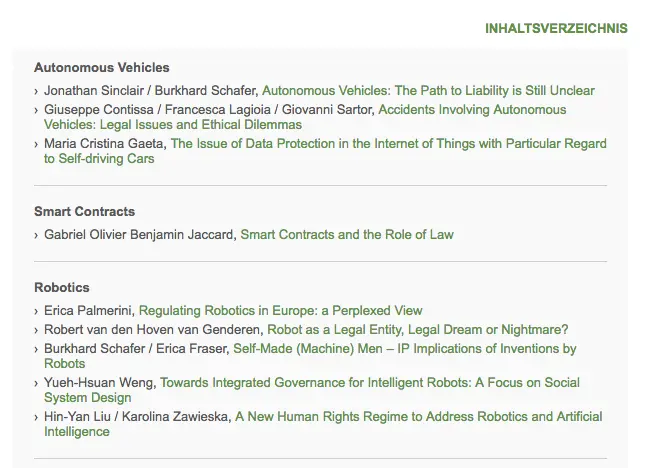Click the chevron before Giuseppe Contissa entry
Viewport: 650px width, 468px height.
click(36, 111)
